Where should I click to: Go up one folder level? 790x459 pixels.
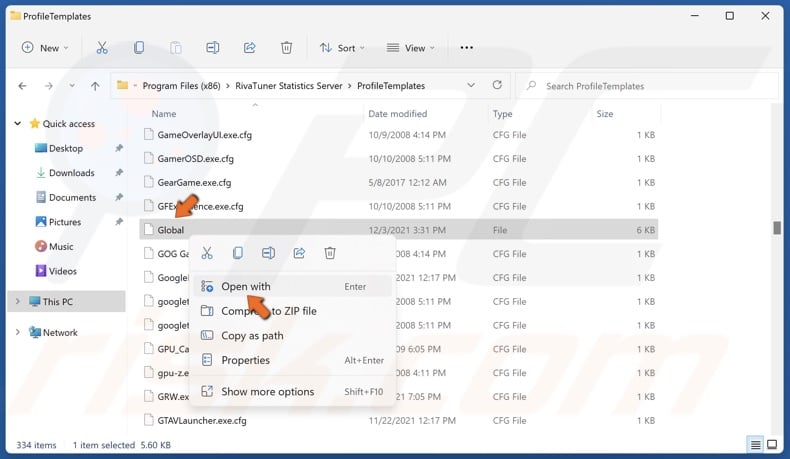tap(95, 86)
